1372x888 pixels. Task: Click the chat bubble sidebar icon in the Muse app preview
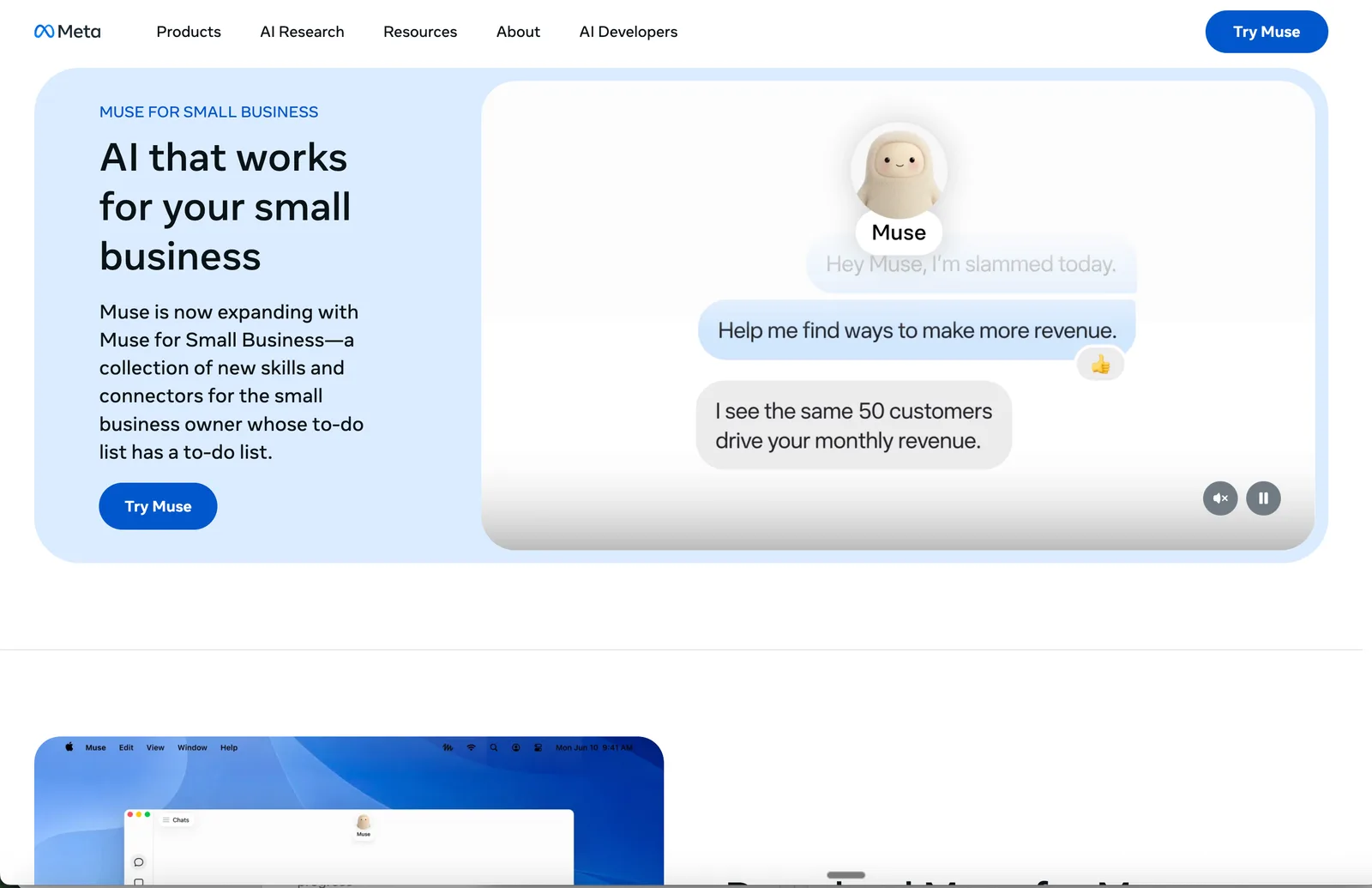[138, 862]
